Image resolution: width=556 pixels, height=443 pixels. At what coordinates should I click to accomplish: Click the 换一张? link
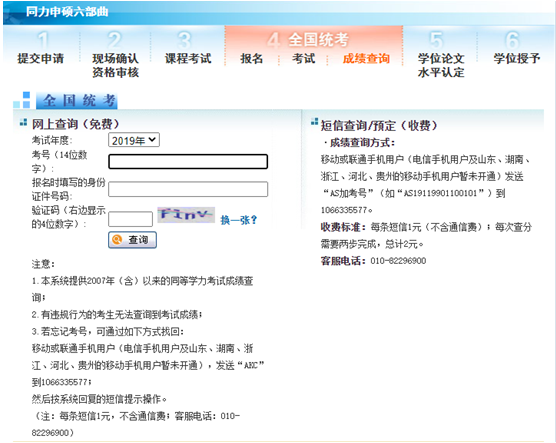click(x=239, y=220)
